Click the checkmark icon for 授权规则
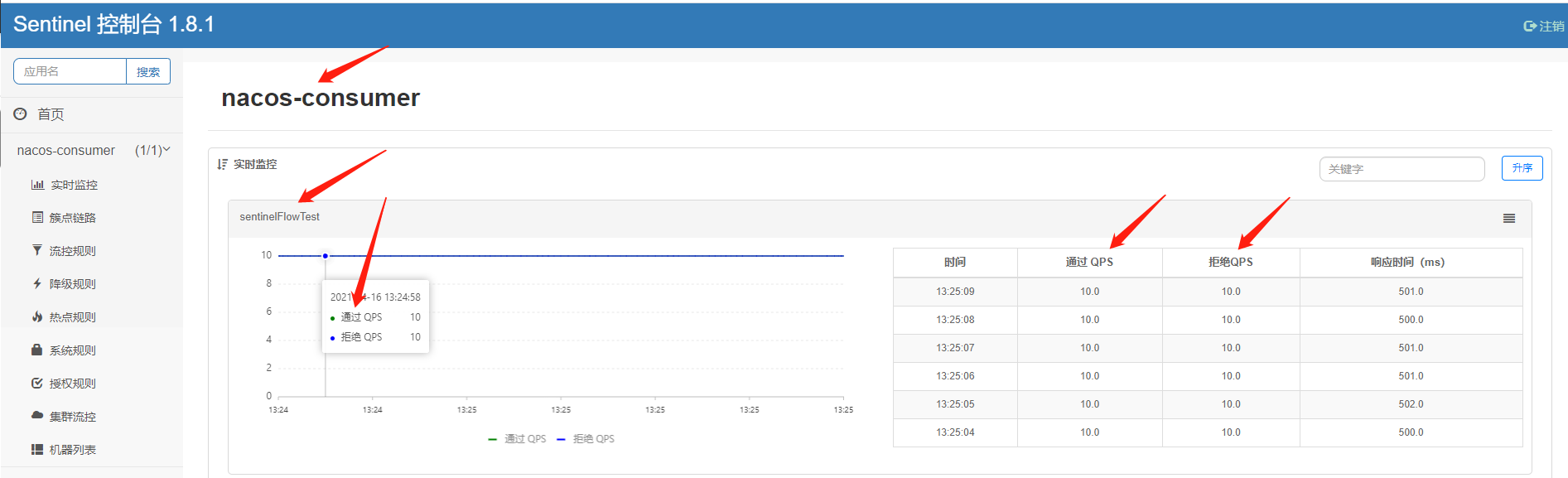Image resolution: width=1568 pixels, height=478 pixels. [x=37, y=383]
